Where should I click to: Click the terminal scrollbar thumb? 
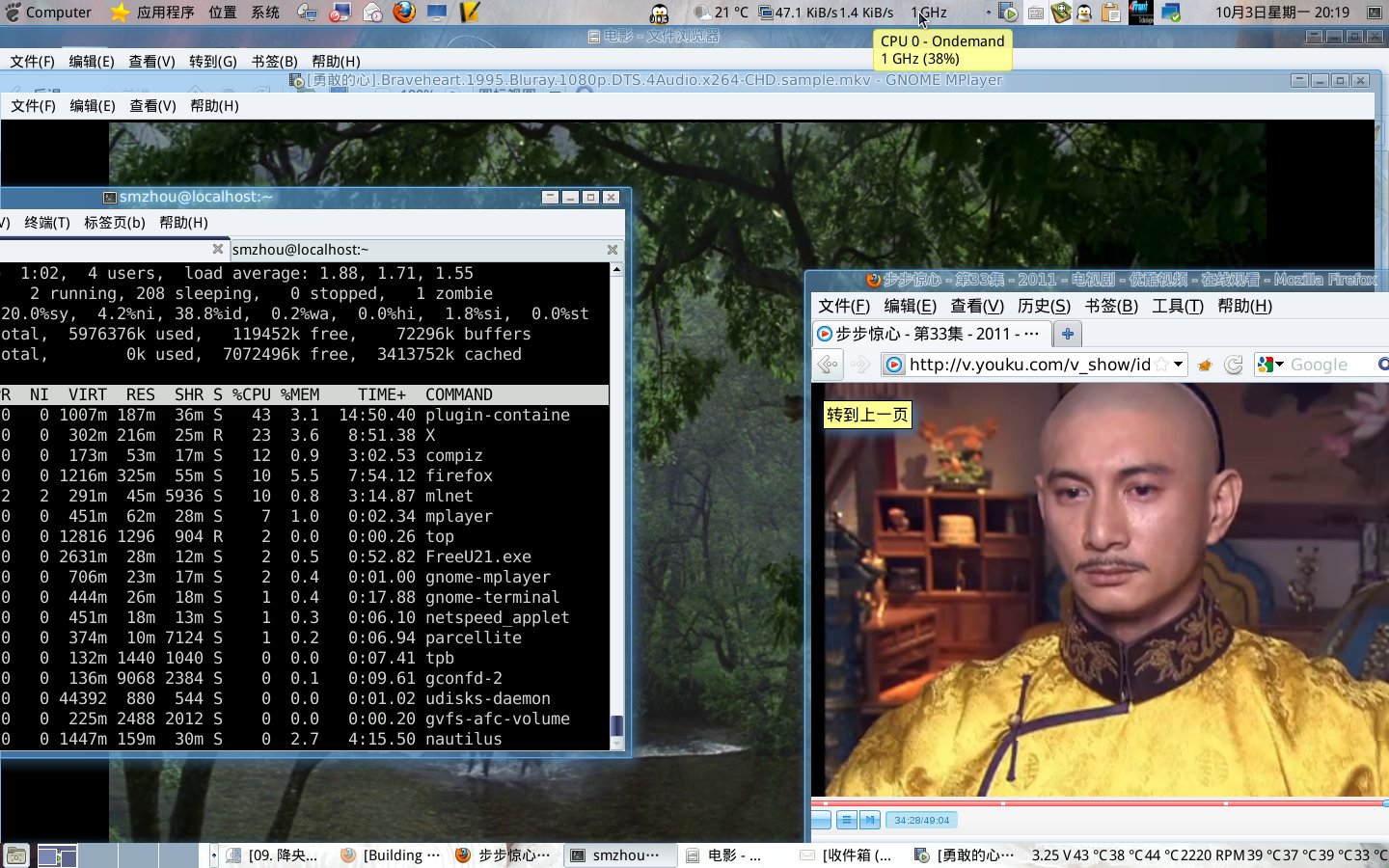[616, 726]
